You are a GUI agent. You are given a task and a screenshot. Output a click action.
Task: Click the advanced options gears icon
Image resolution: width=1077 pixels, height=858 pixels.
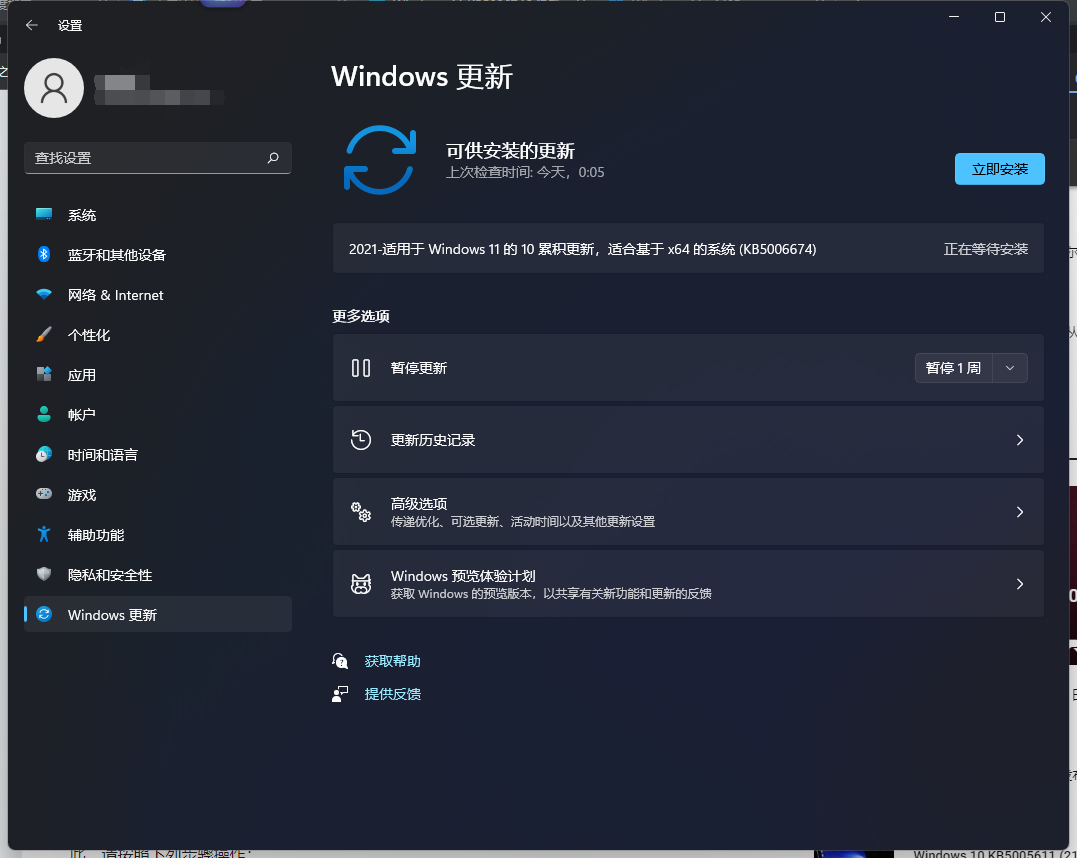coord(361,512)
